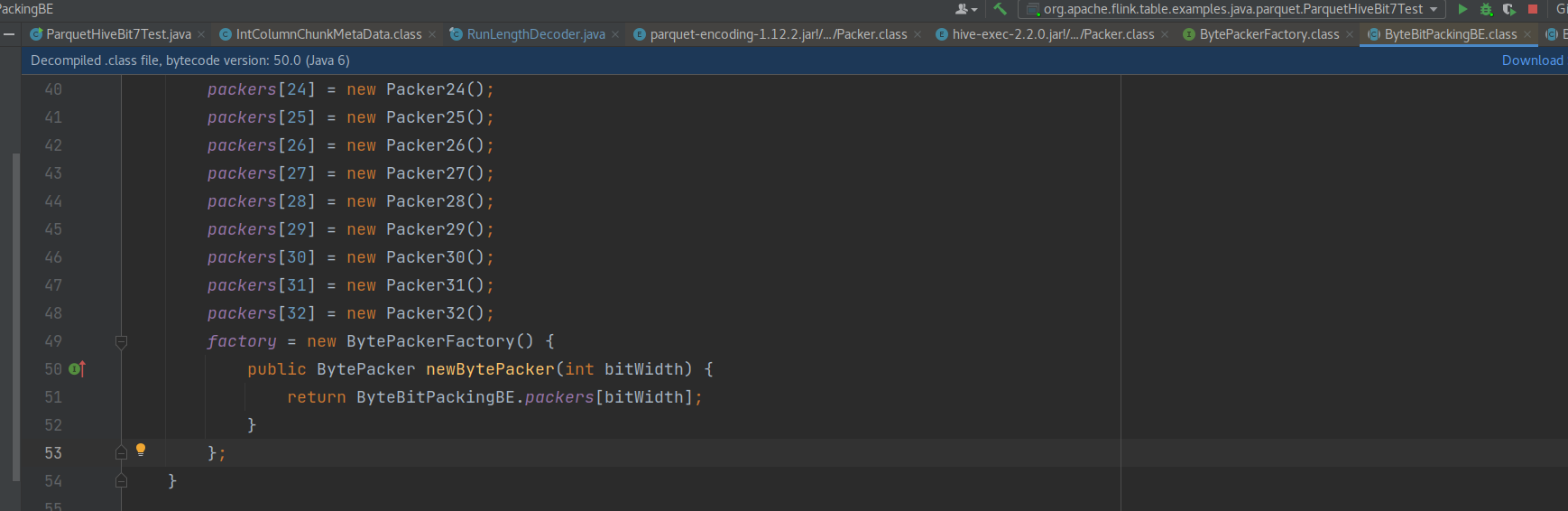Close the ByteBitPackingBE.class tab

pos(1527,34)
